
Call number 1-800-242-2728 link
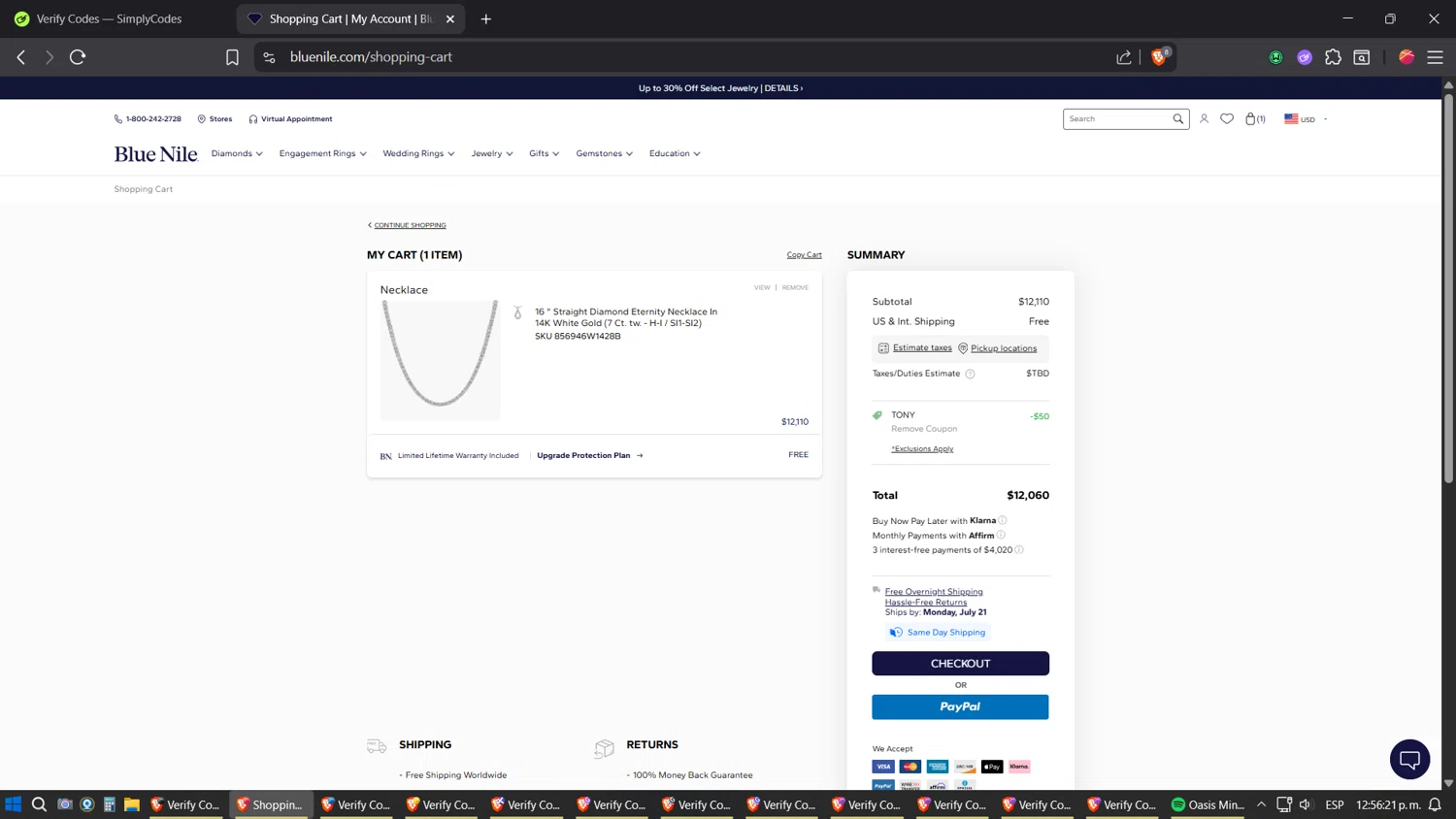[148, 119]
